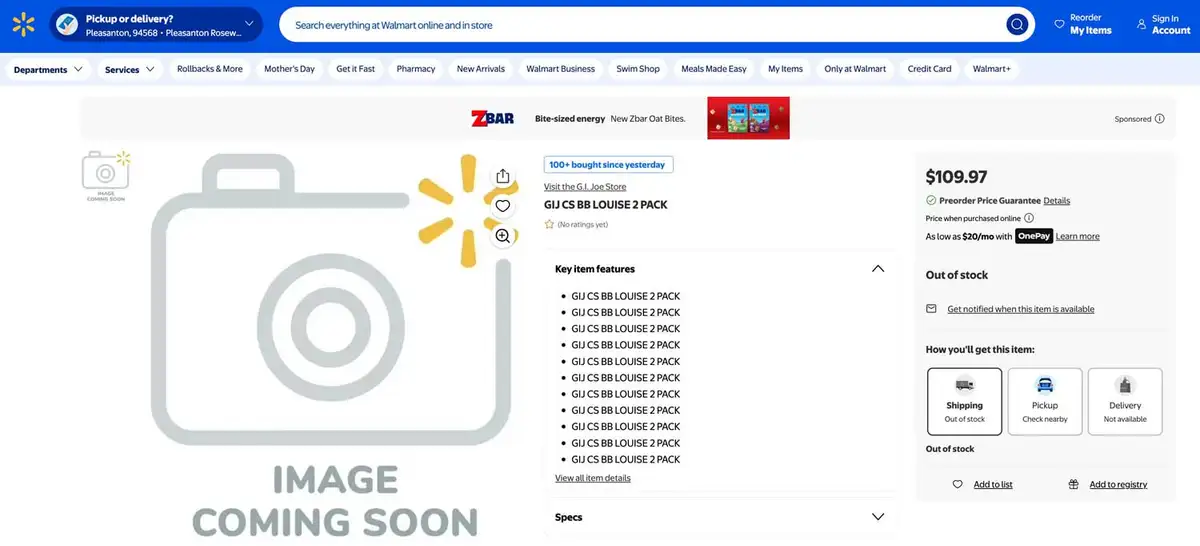Add item to favorites heart icon
Screen dimensions: 1200x546
pos(503,206)
